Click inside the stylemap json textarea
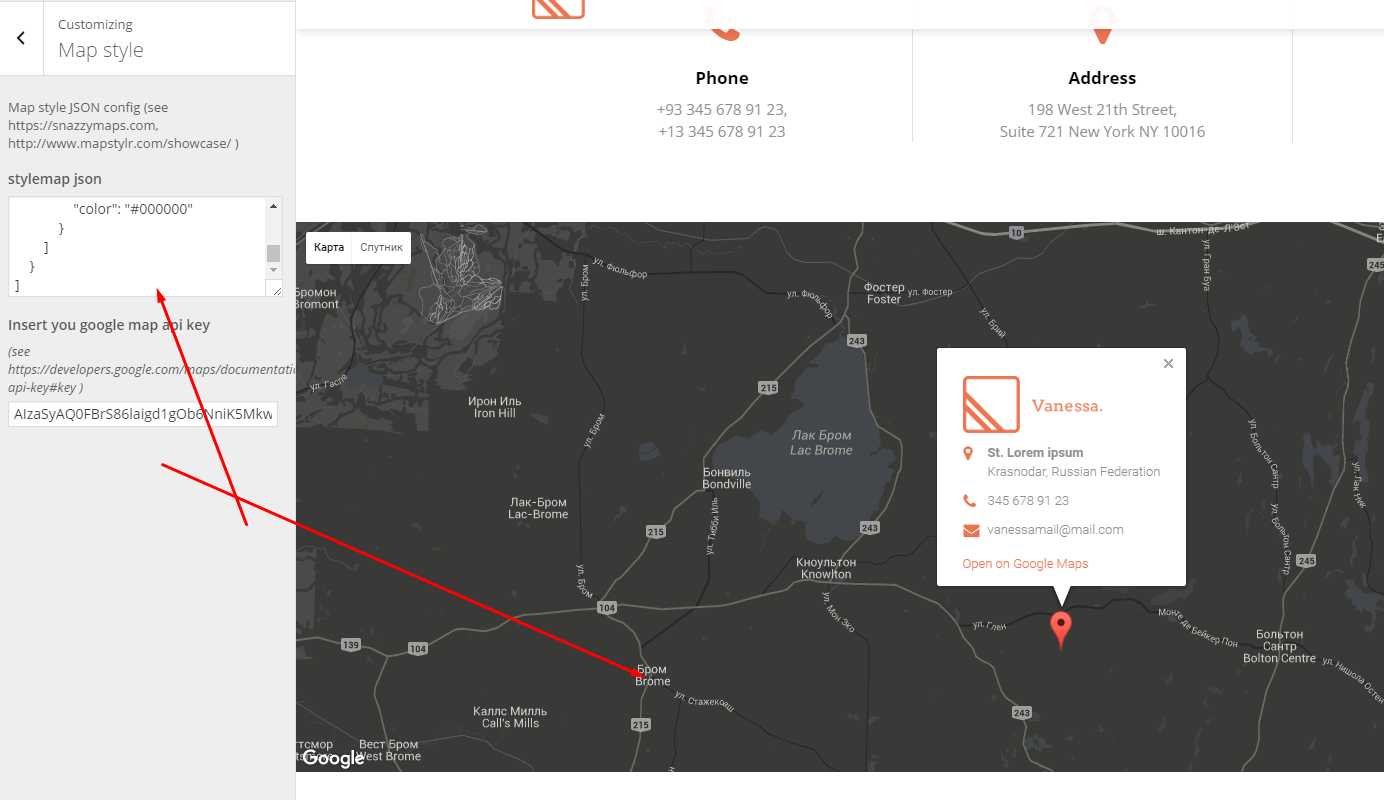 point(135,246)
